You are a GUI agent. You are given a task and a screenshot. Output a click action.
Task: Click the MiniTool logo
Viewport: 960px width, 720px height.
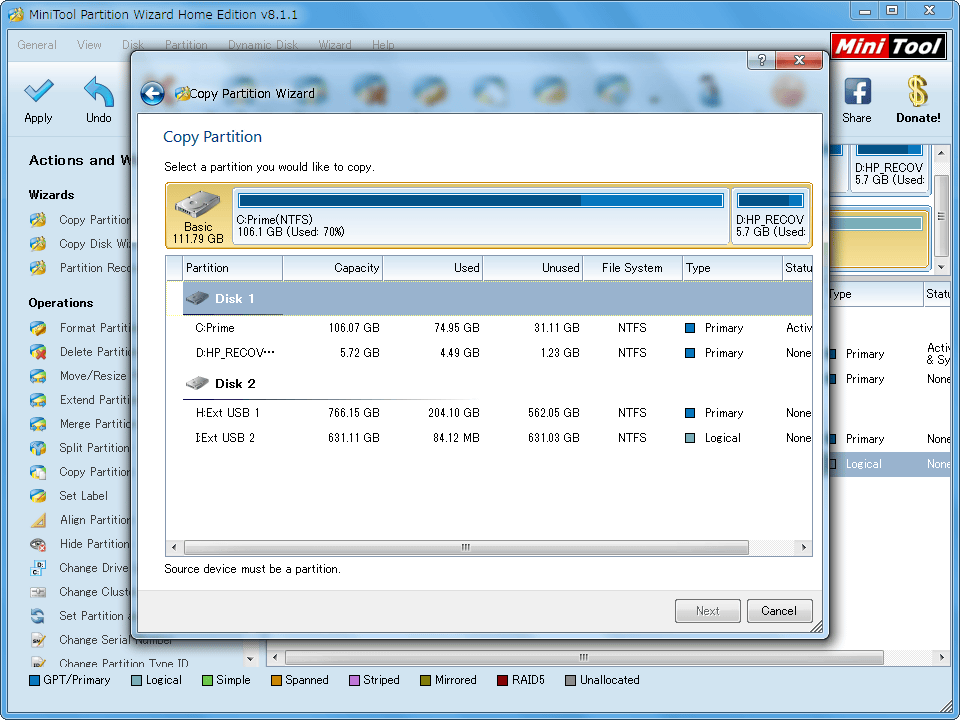point(888,47)
